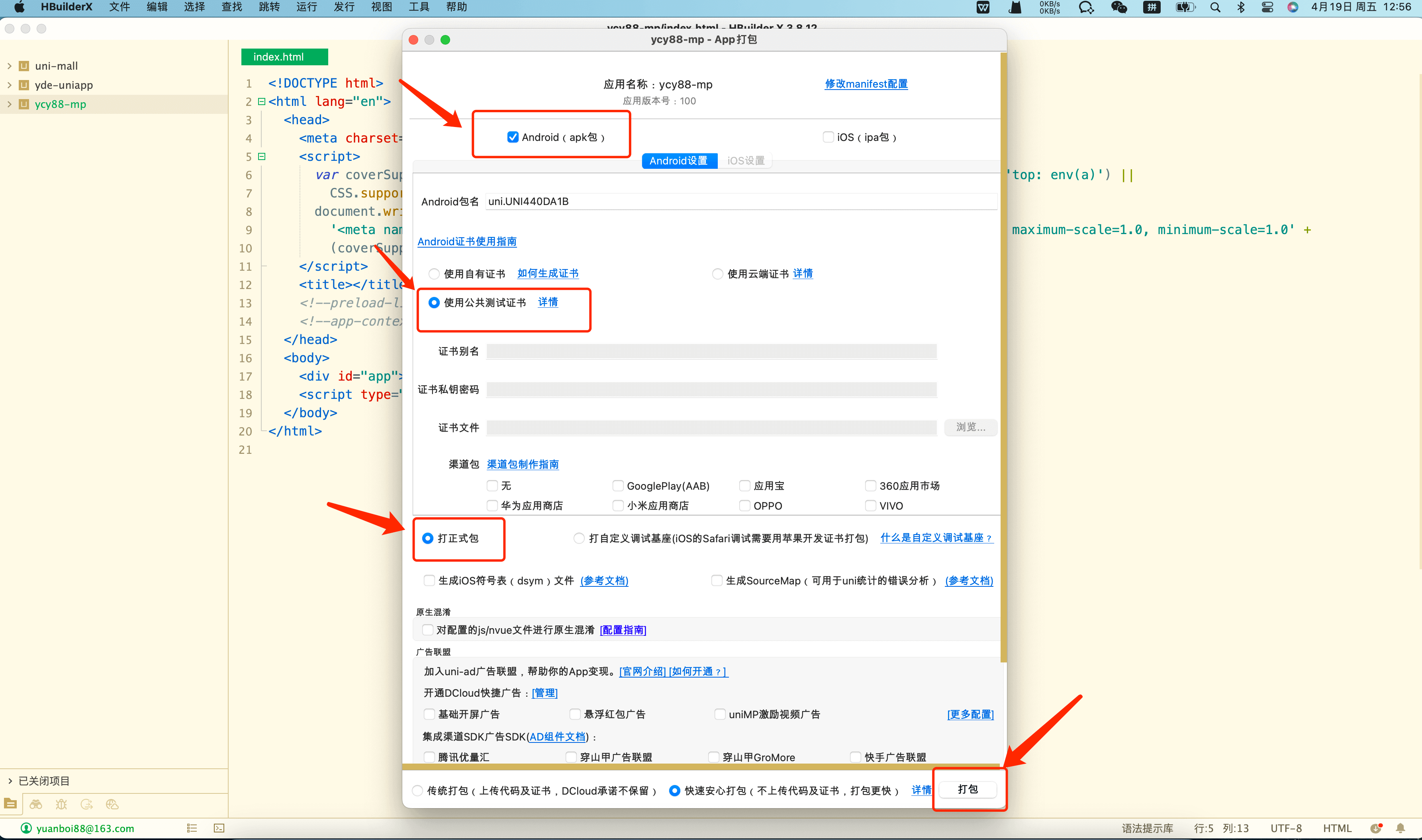Expand the uni-mall project tree

coord(10,66)
